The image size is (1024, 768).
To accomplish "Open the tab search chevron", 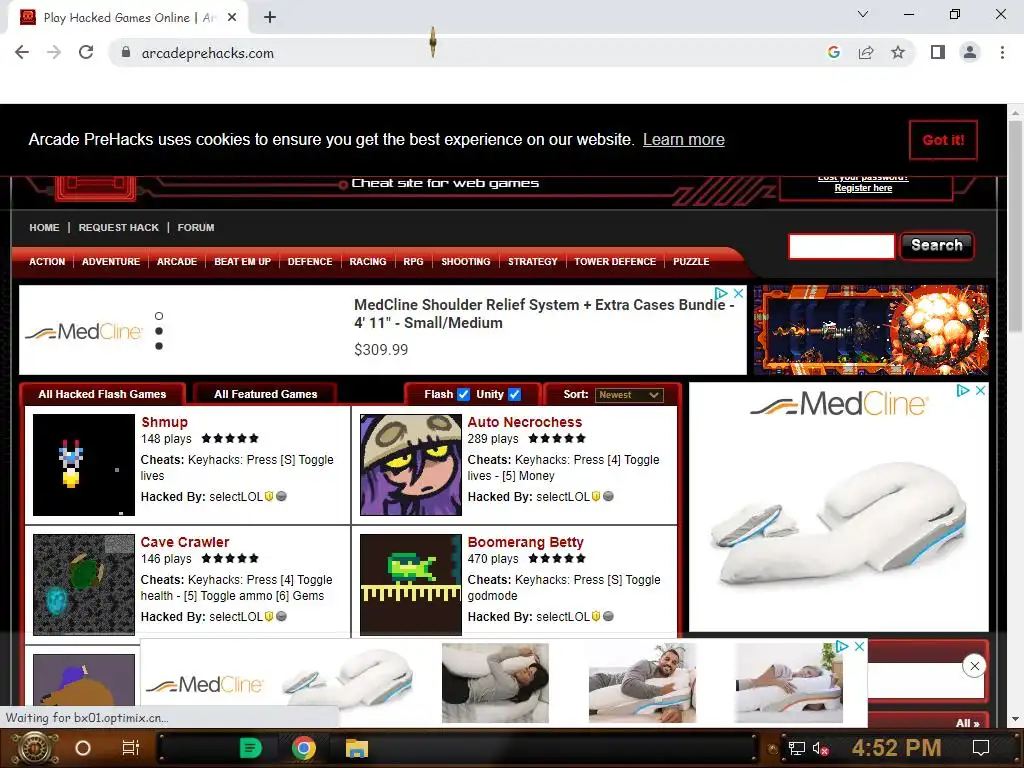I will coord(863,14).
